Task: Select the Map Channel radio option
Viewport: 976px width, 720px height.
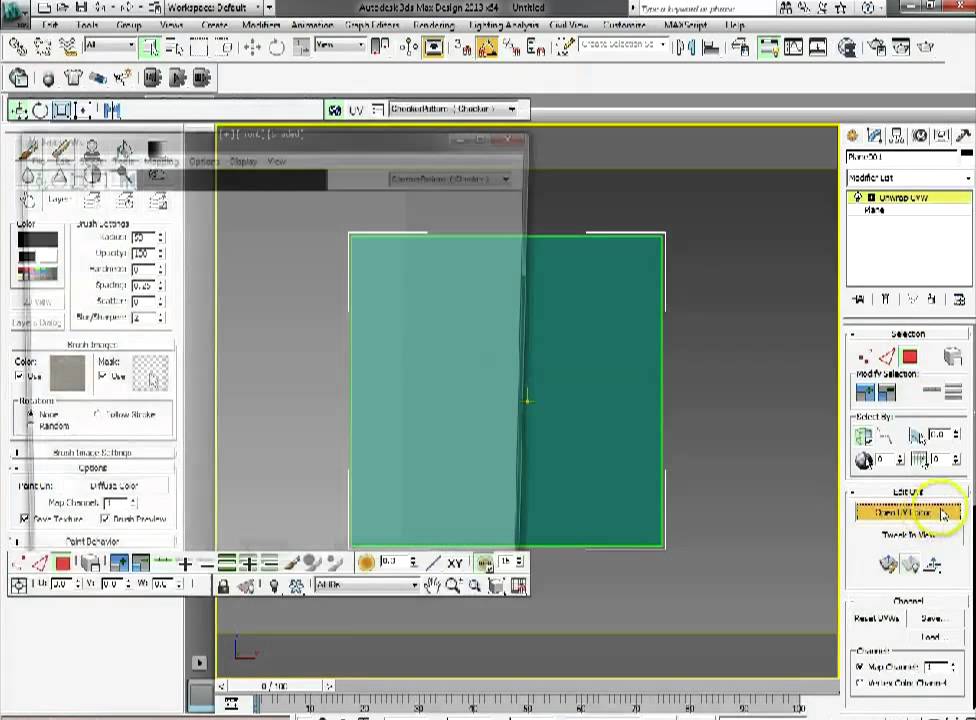Action: [860, 666]
